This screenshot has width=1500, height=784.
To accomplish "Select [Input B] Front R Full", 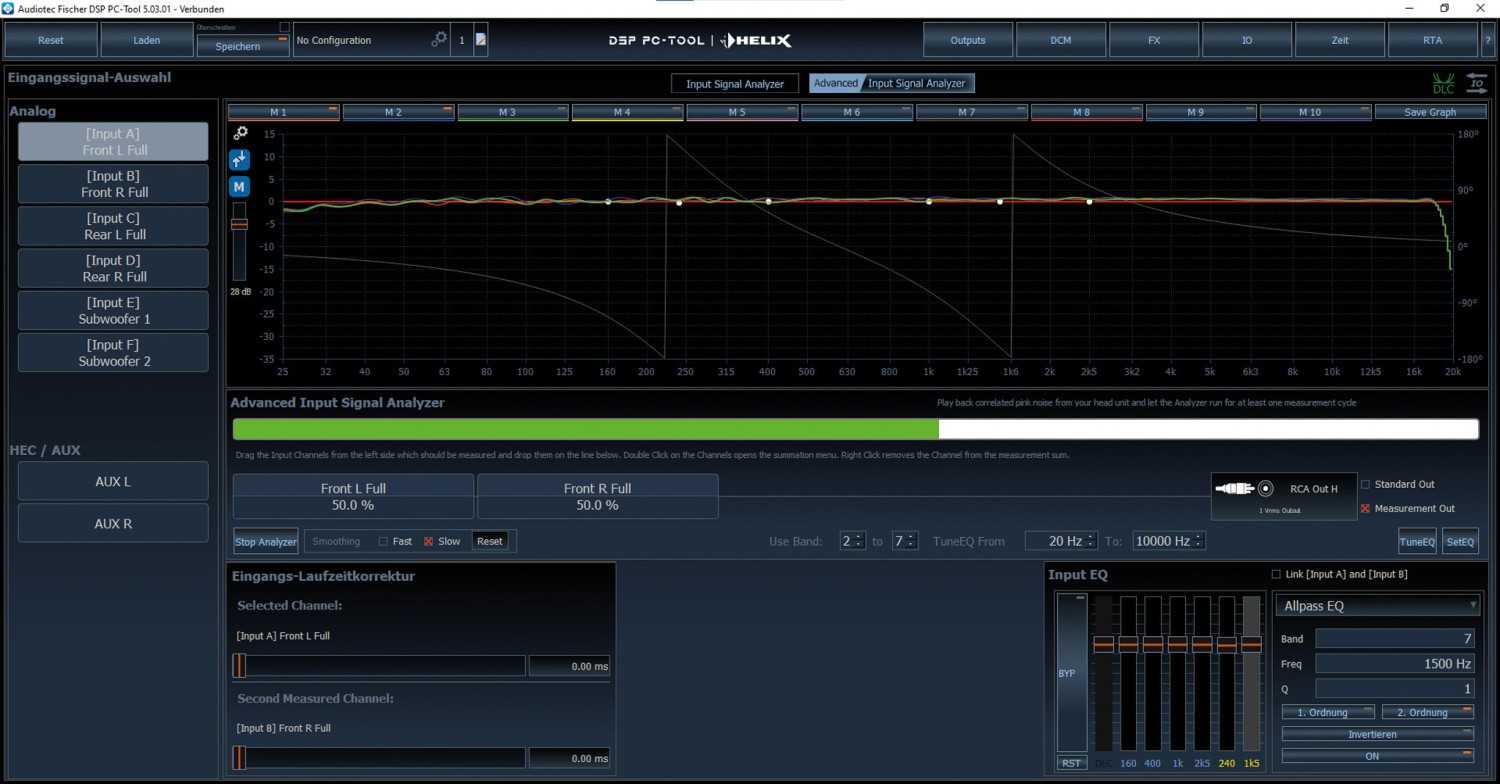I will coord(113,184).
